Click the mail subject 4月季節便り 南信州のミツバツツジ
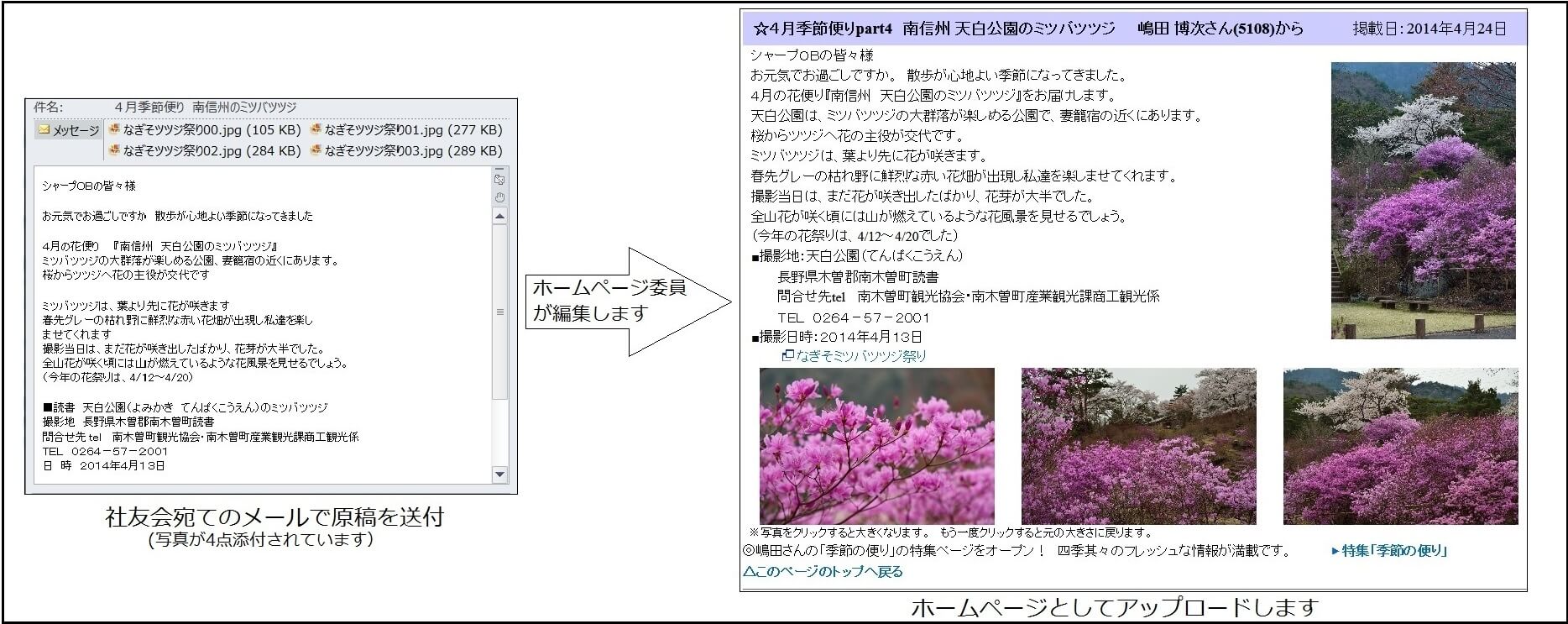This screenshot has height=624, width=1568. (206, 107)
